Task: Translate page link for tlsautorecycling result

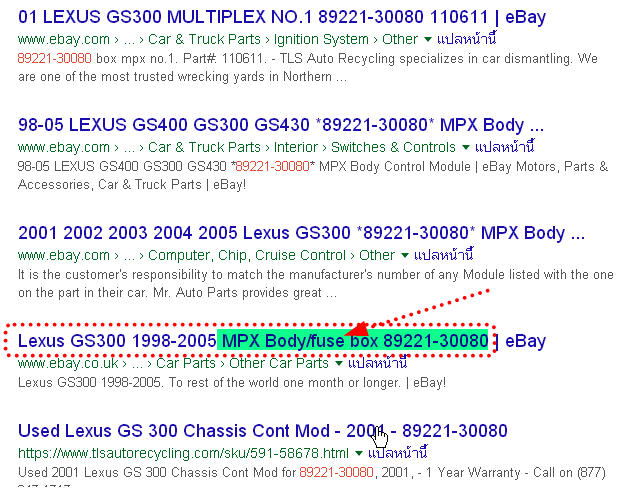Action: (x=398, y=453)
